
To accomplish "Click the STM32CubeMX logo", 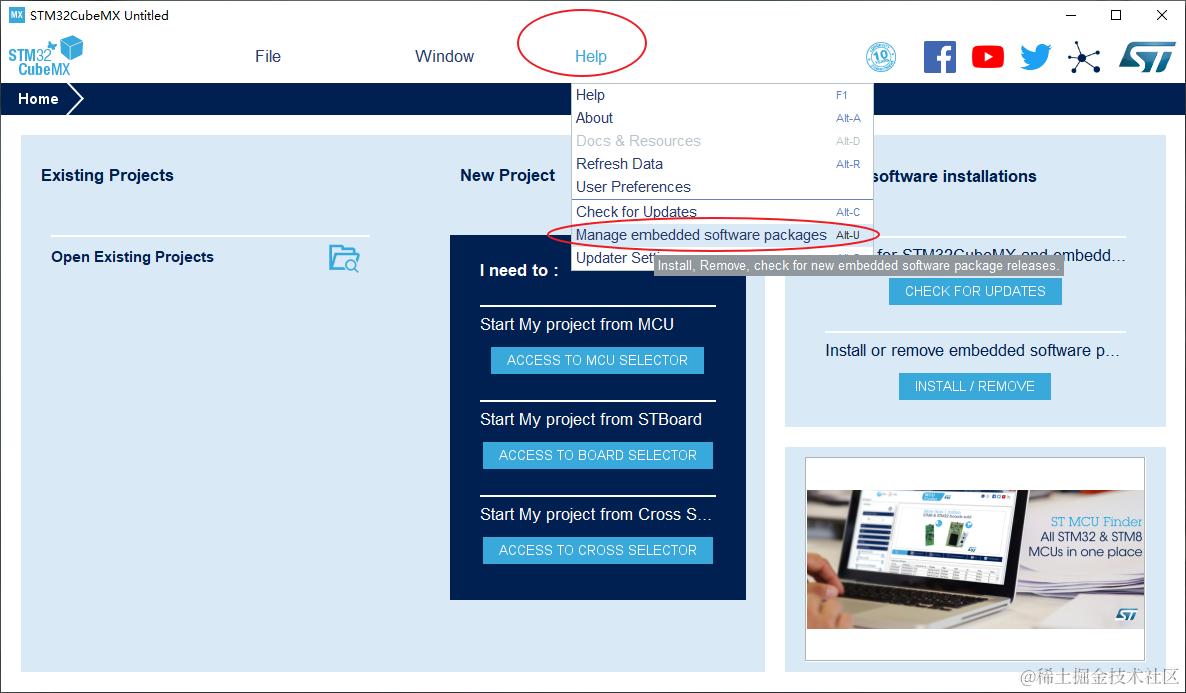I will point(45,56).
